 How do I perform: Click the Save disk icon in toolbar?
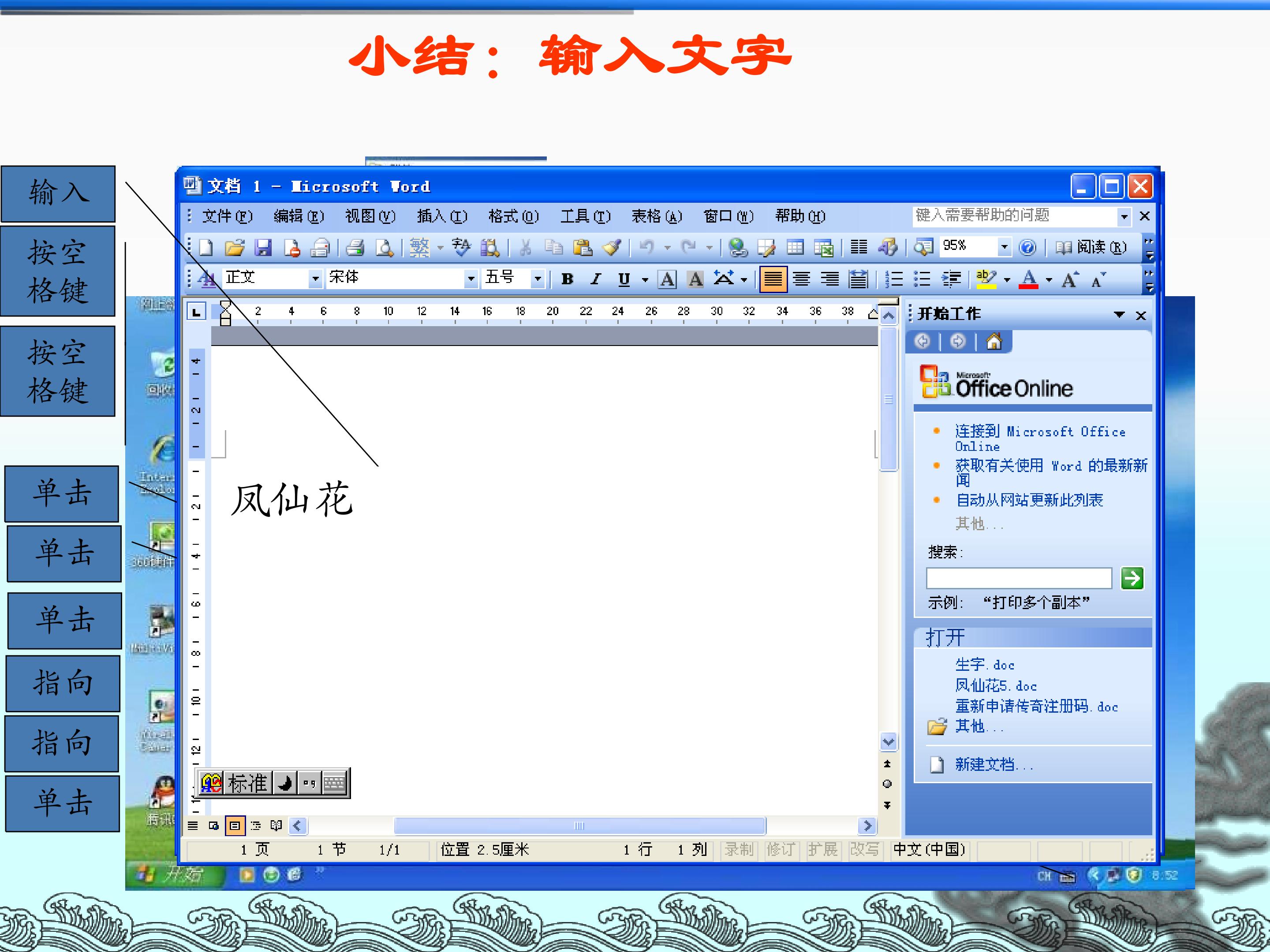pyautogui.click(x=263, y=247)
